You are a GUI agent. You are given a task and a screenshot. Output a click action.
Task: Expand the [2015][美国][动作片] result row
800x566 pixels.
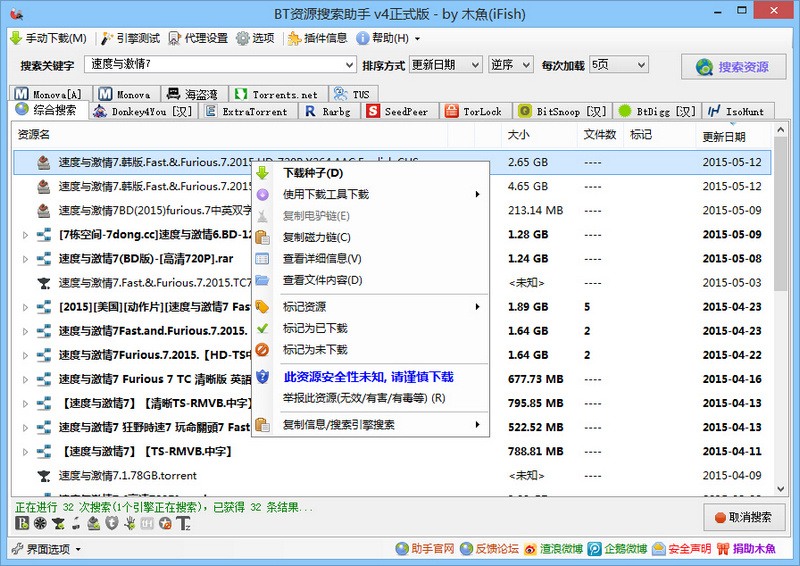[25, 307]
